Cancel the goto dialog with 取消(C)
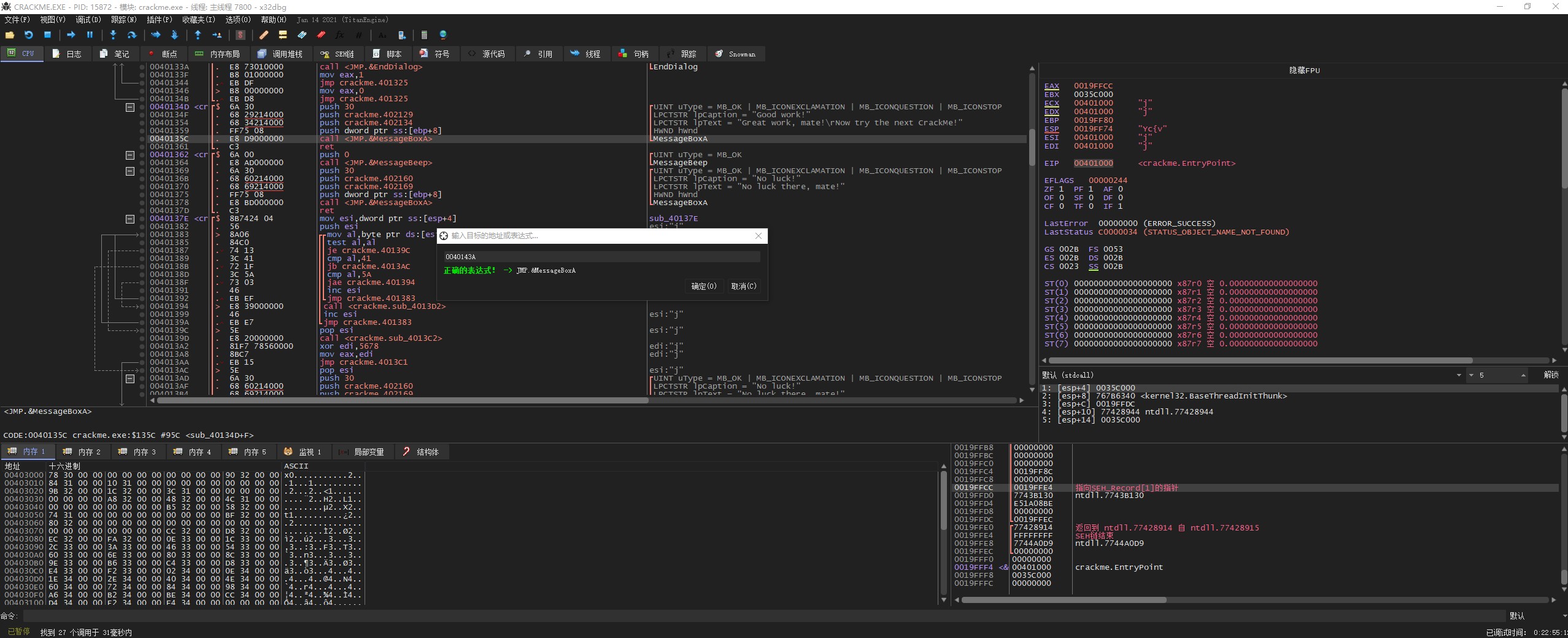1568x638 pixels. click(743, 286)
